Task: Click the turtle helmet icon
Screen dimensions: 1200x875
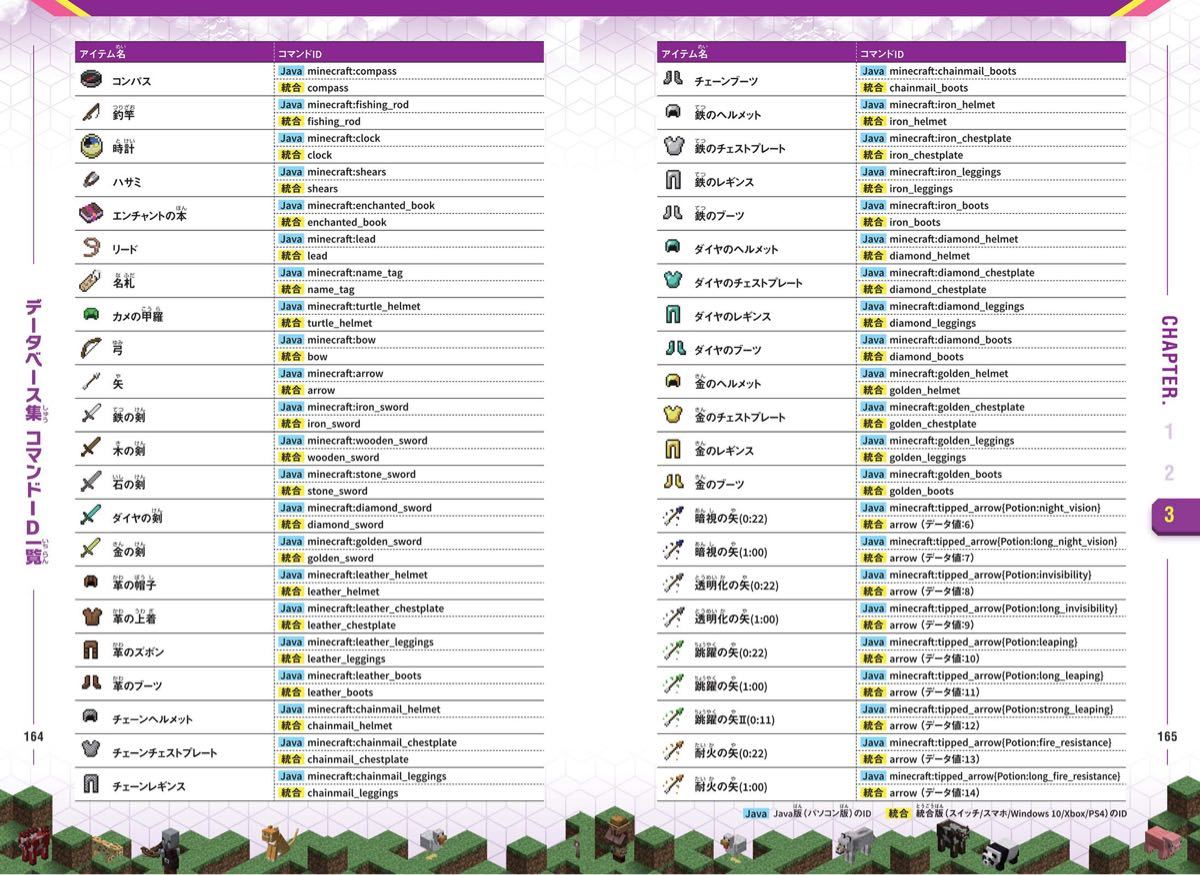Action: pyautogui.click(x=91, y=315)
